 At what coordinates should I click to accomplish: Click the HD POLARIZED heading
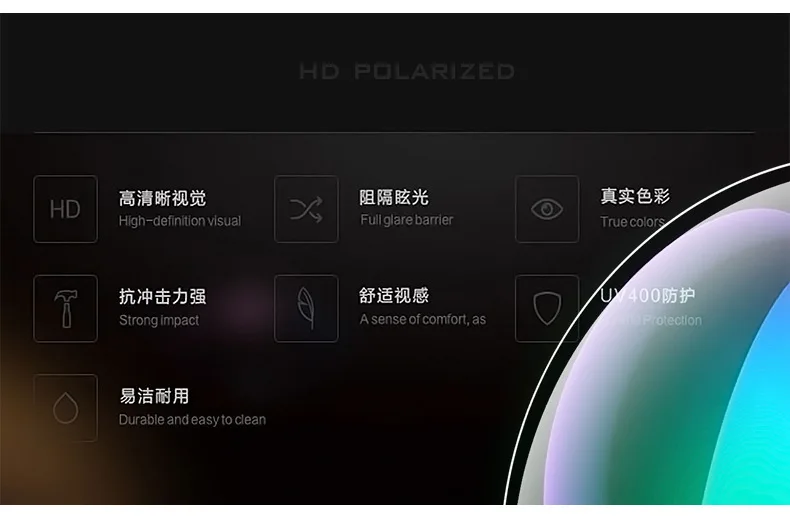(x=407, y=71)
